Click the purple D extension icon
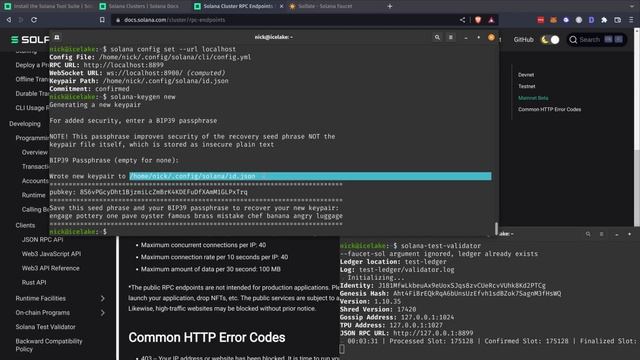The width and height of the screenshot is (640, 360). (591, 20)
